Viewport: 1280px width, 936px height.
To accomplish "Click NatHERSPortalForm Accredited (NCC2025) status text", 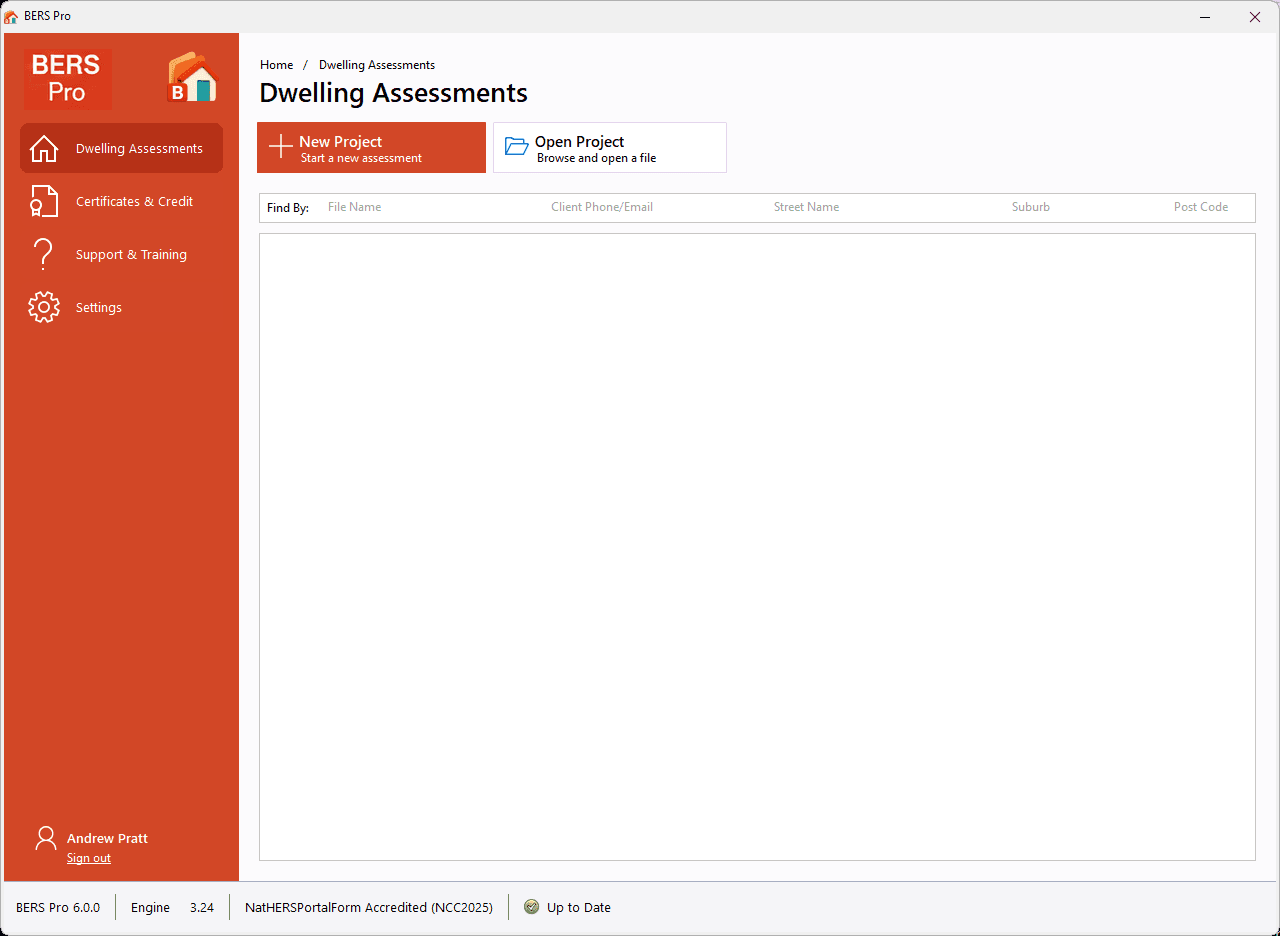I will pos(369,907).
